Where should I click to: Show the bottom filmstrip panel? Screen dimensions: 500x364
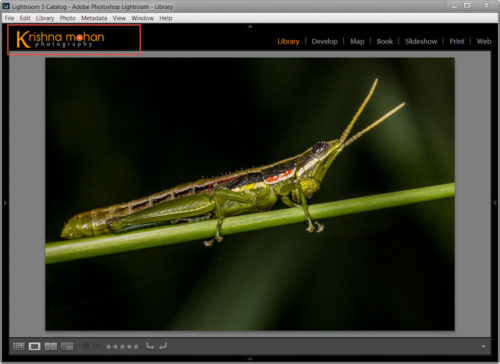[x=250, y=358]
